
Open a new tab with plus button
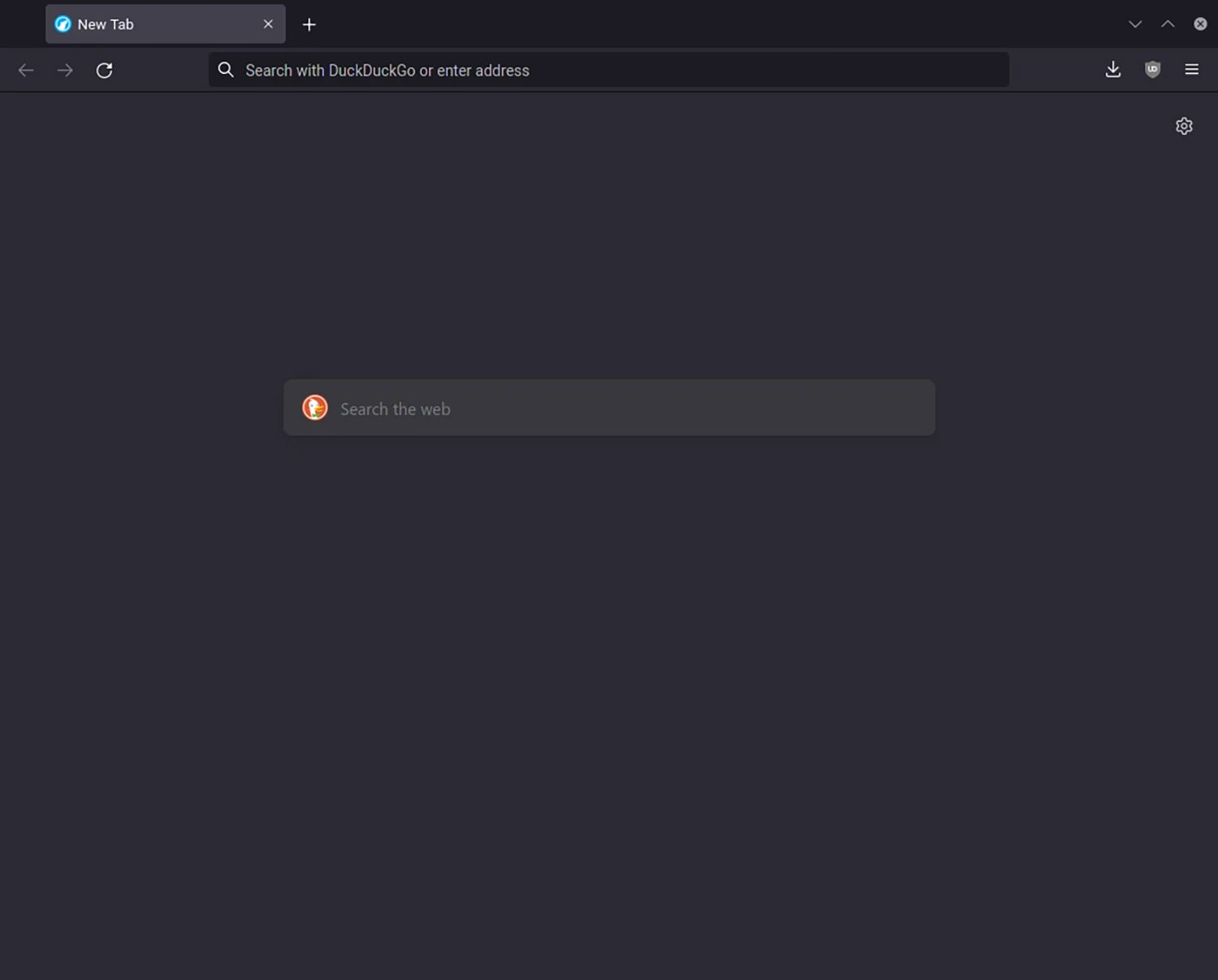pyautogui.click(x=309, y=24)
